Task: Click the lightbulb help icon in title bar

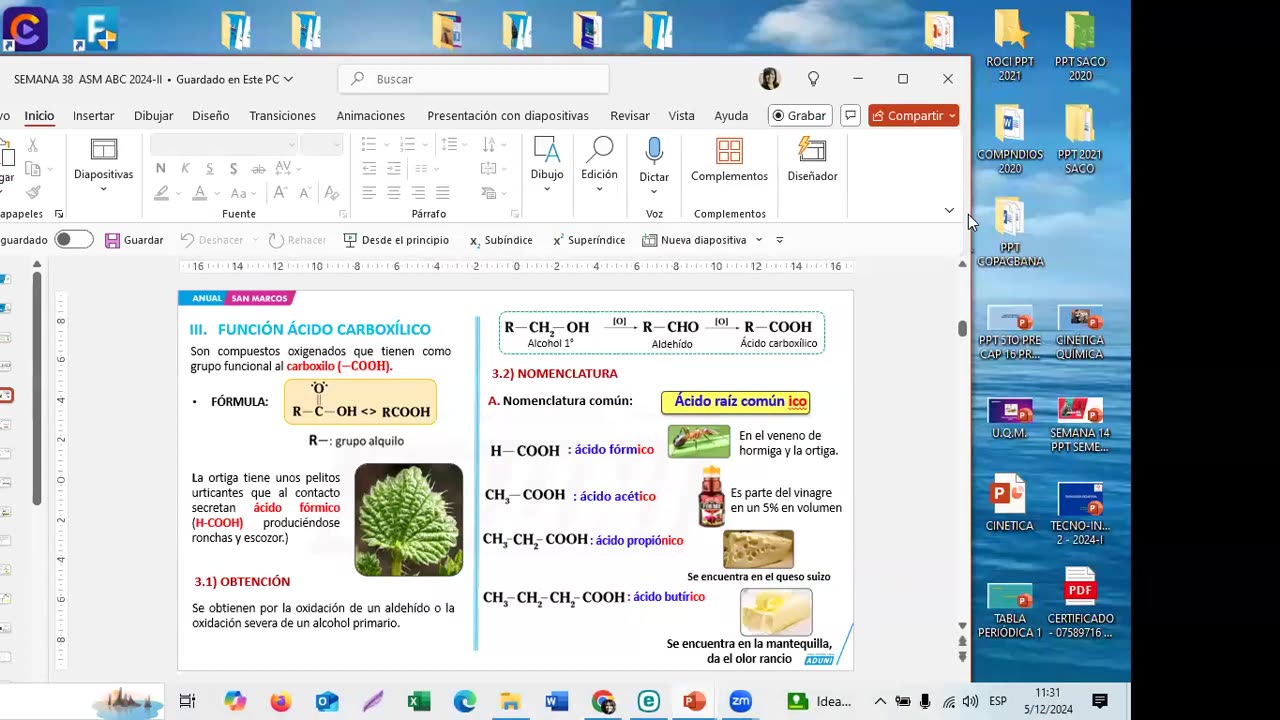Action: 813,79
